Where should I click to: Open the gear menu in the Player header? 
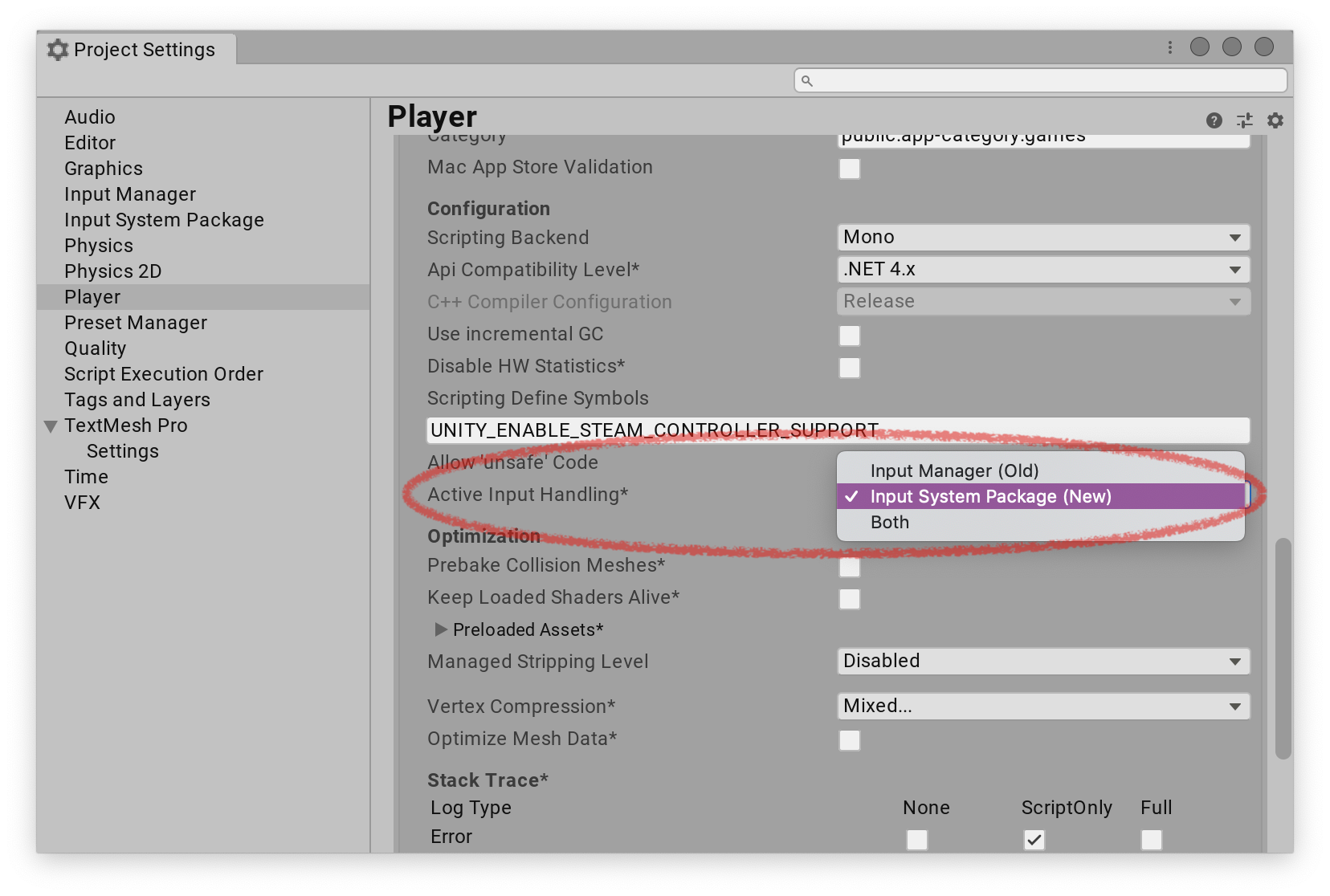click(x=1275, y=120)
